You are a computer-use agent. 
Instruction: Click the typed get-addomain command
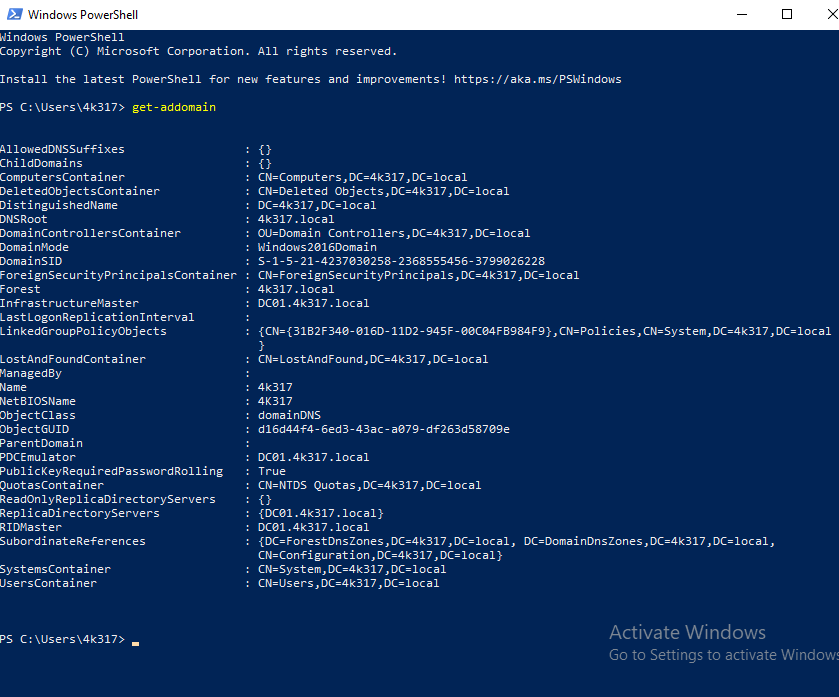[x=173, y=107]
